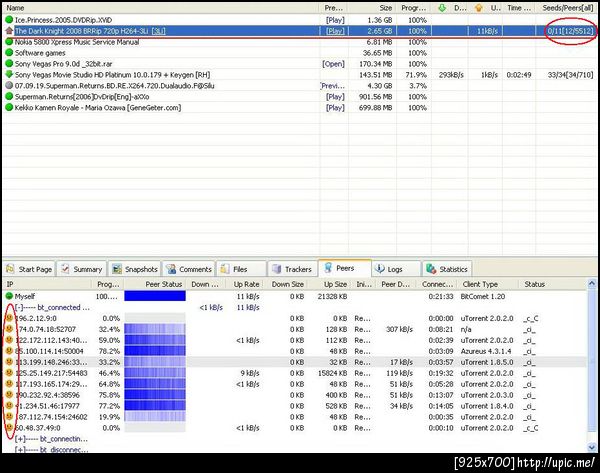
Task: Switch to the Comments tab
Action: point(189,269)
